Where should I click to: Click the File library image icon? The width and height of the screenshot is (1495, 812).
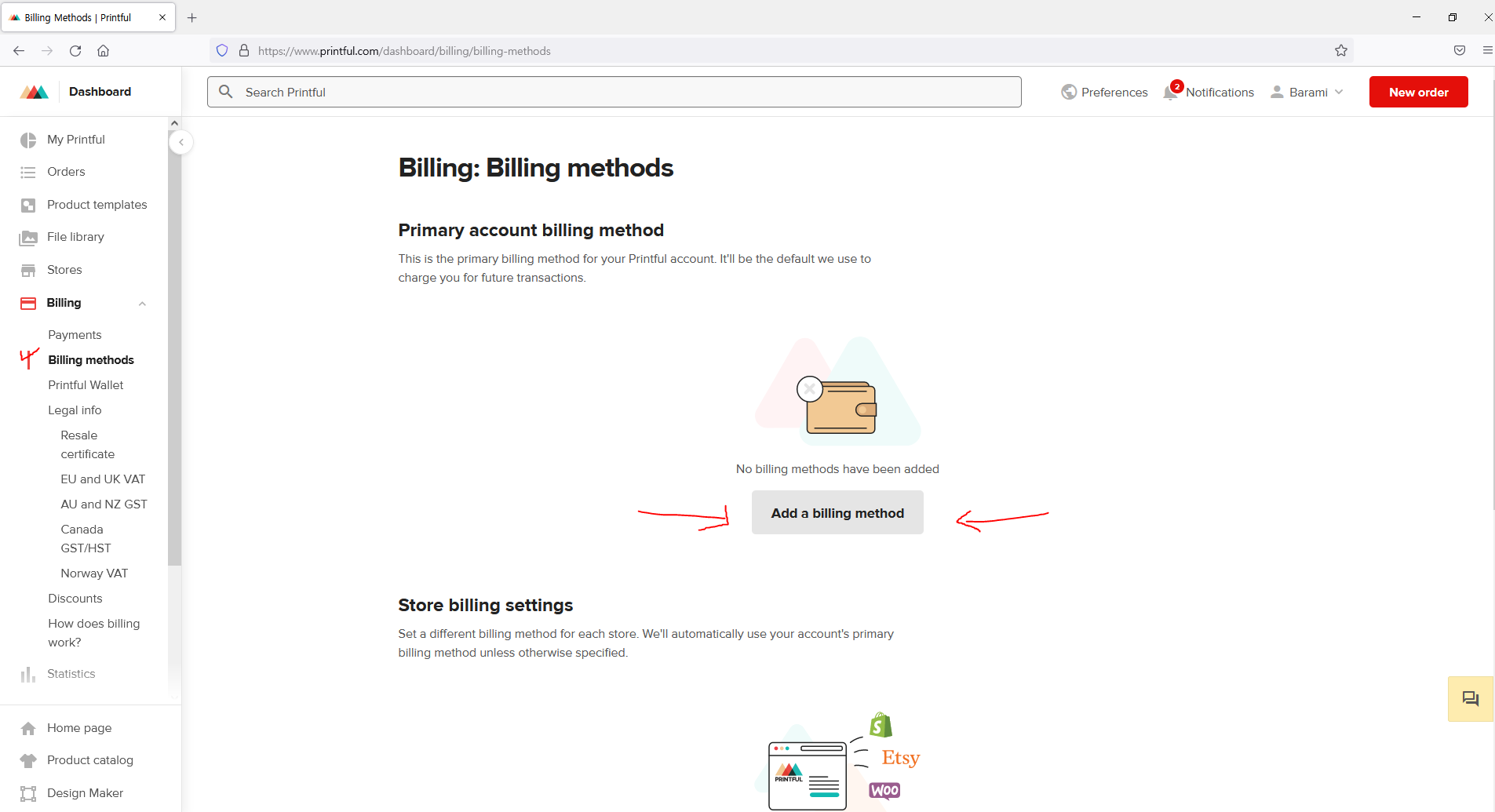tap(28, 238)
